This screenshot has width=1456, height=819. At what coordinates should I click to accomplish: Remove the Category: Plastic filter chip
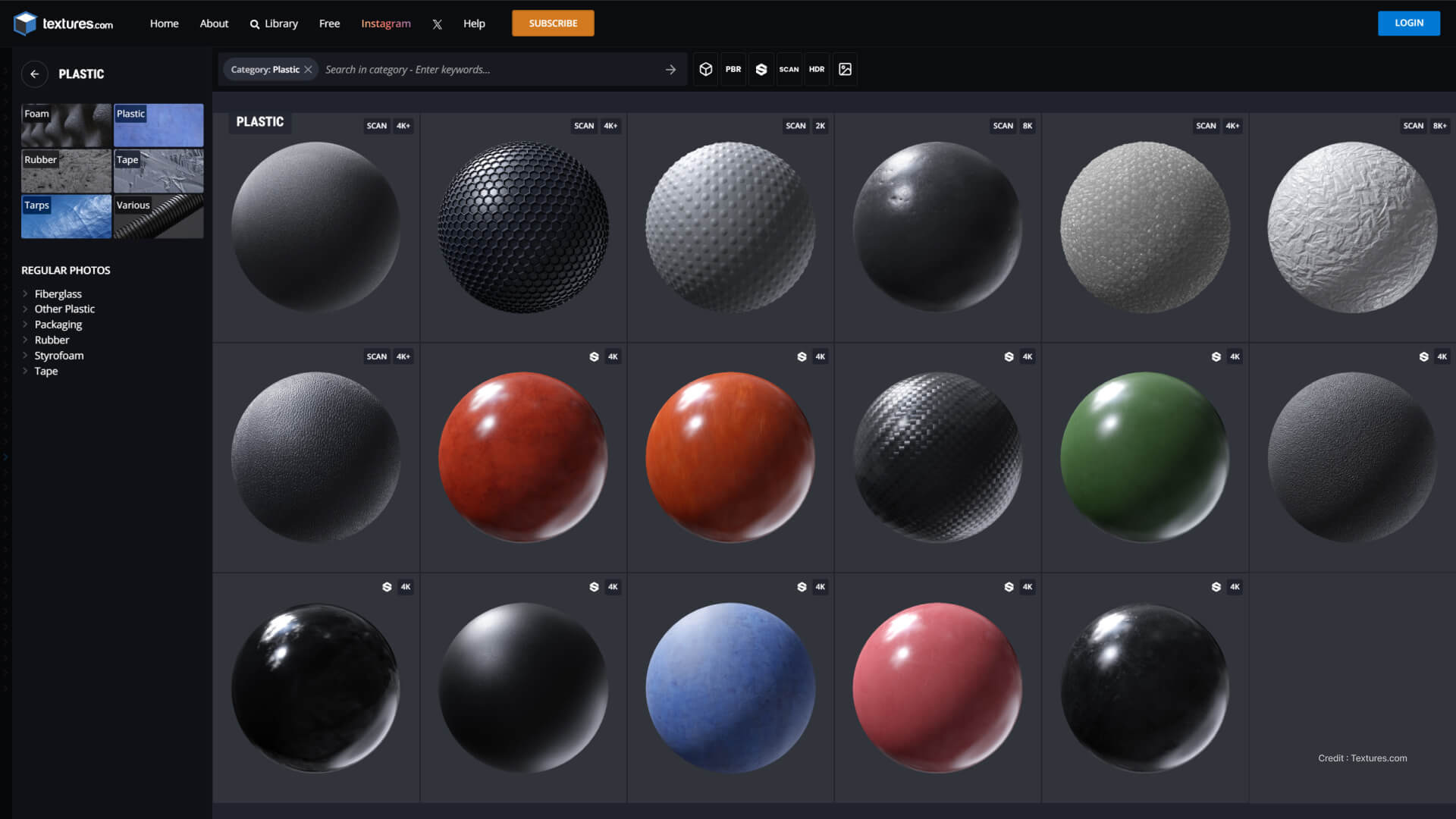coord(308,69)
